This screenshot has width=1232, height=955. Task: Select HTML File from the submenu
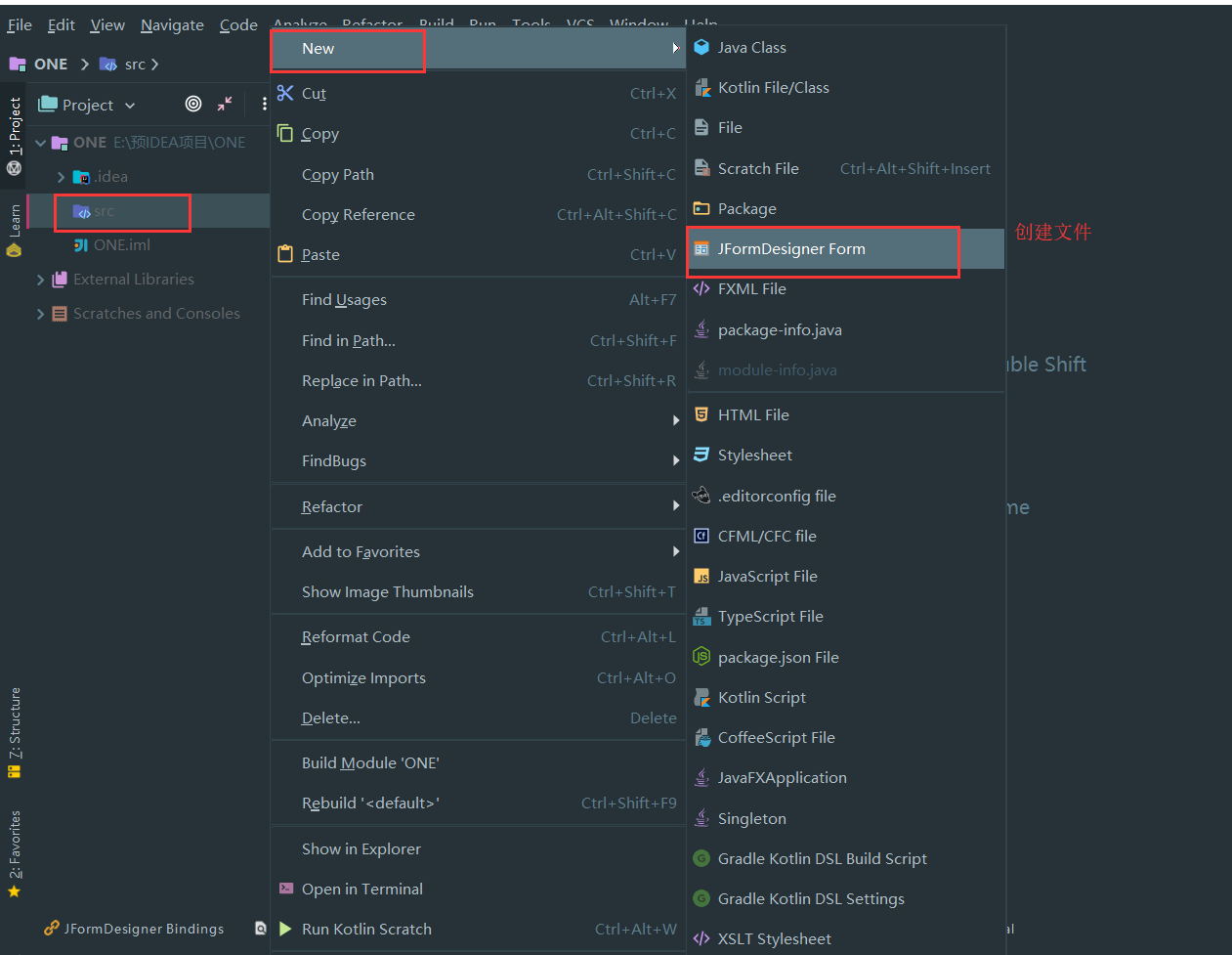click(752, 414)
